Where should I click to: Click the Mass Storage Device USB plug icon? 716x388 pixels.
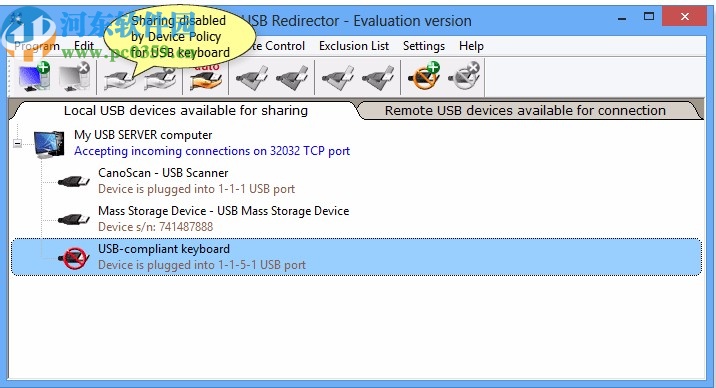pyautogui.click(x=74, y=219)
